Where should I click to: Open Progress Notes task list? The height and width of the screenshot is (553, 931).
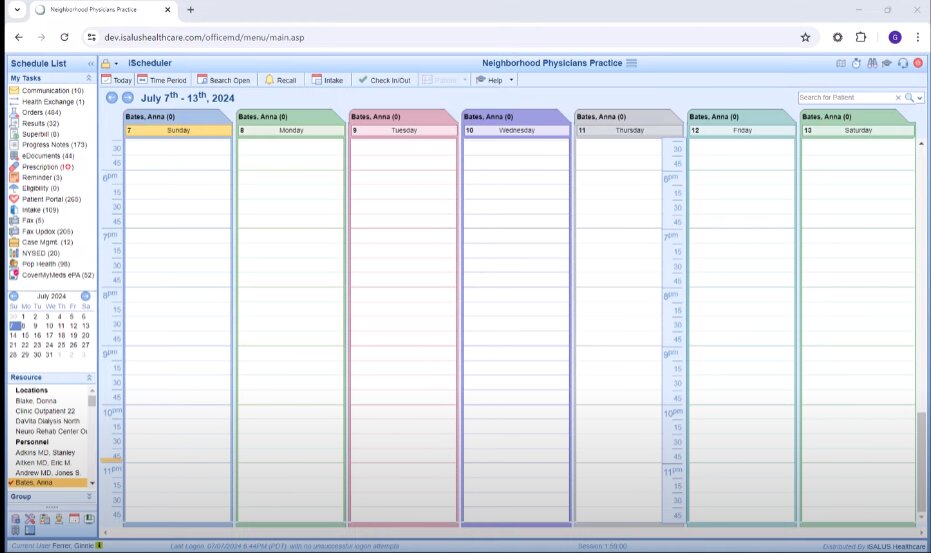click(54, 145)
